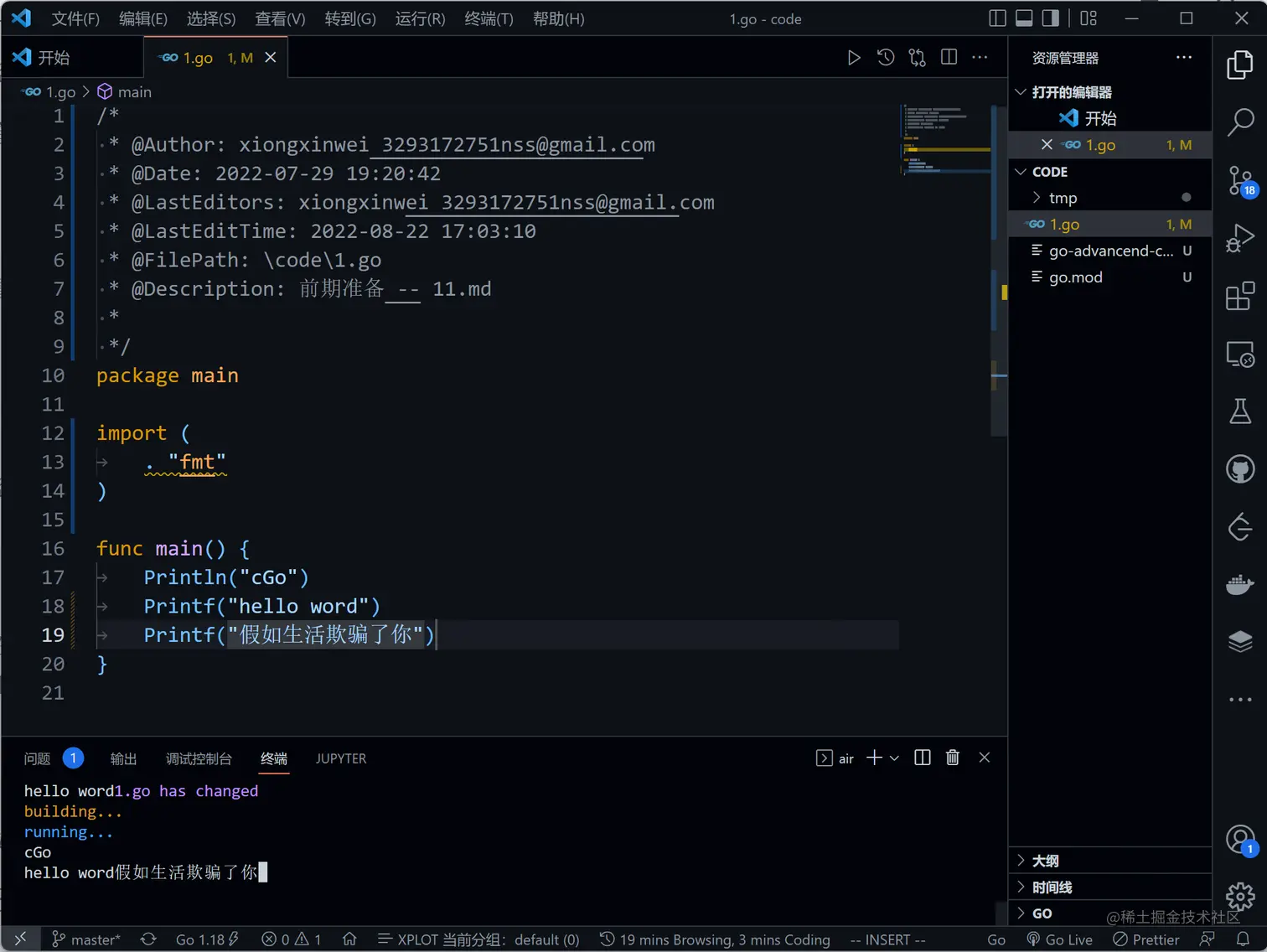1267x952 pixels.
Task: Click Prettier status bar item
Action: coord(1145,939)
